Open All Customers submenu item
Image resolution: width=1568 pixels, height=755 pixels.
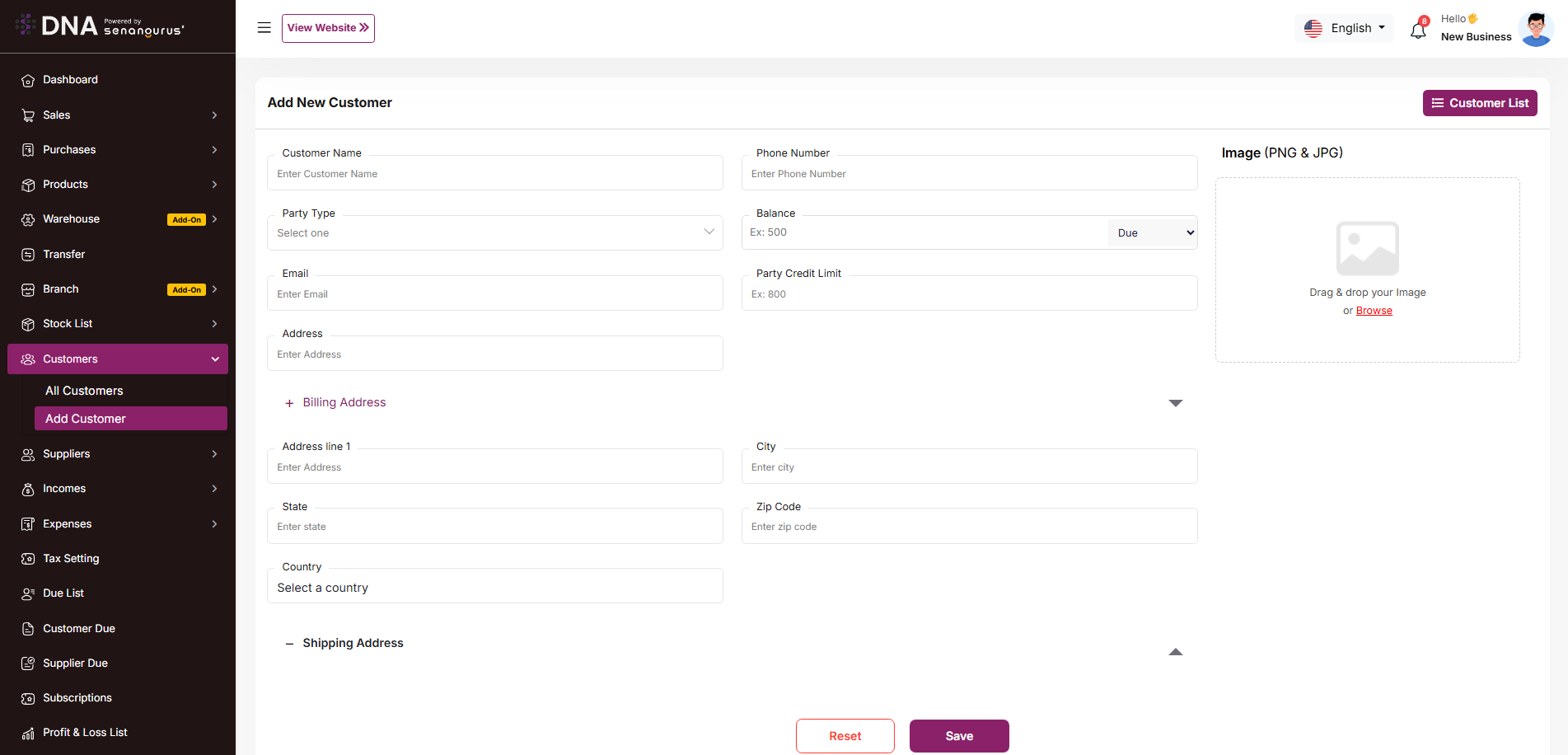point(84,391)
